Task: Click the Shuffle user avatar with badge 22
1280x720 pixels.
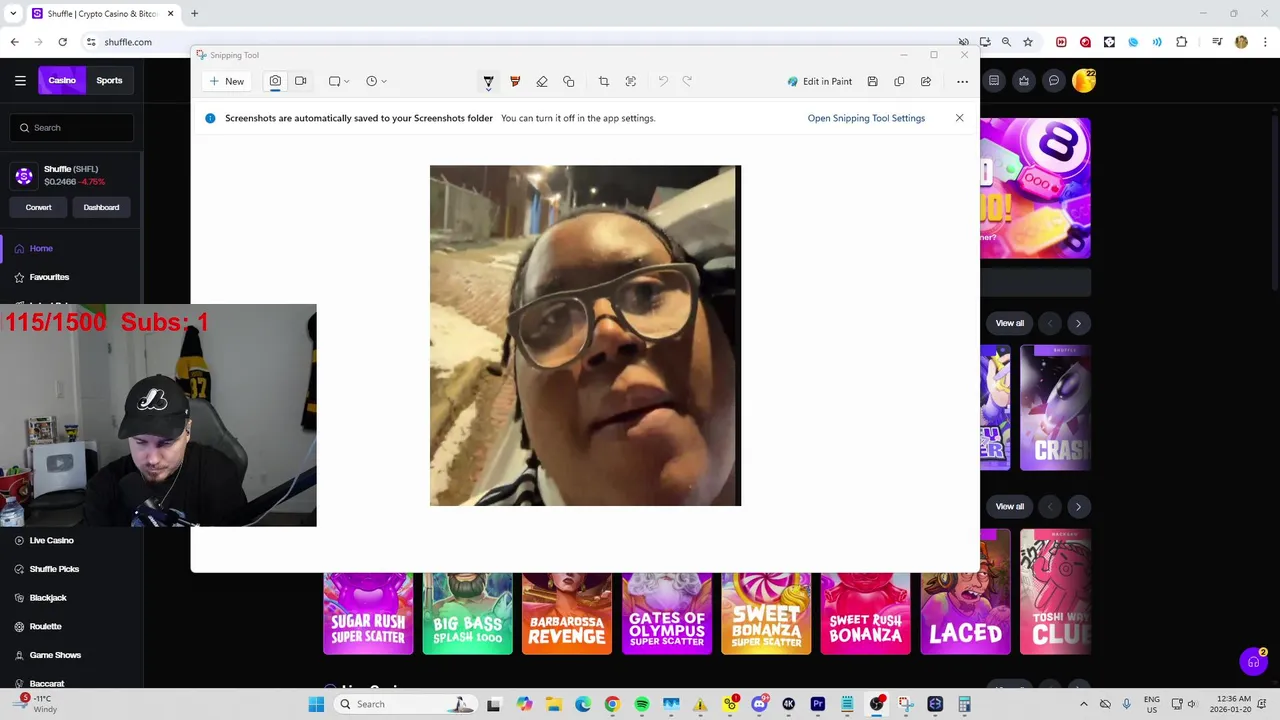Action: click(1084, 81)
